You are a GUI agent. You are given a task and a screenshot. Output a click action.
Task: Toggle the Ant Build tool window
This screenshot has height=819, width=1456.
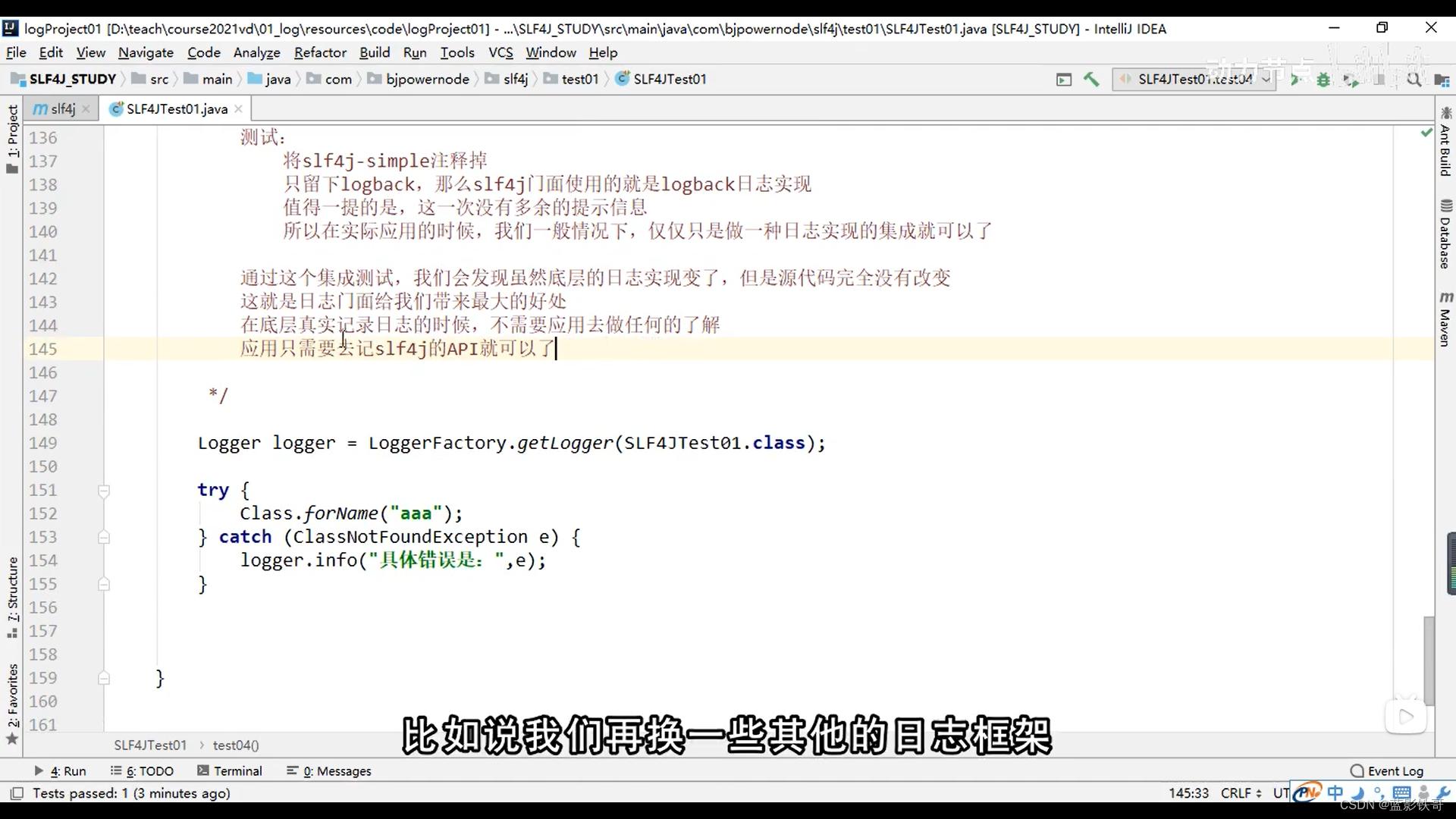pos(1445,141)
